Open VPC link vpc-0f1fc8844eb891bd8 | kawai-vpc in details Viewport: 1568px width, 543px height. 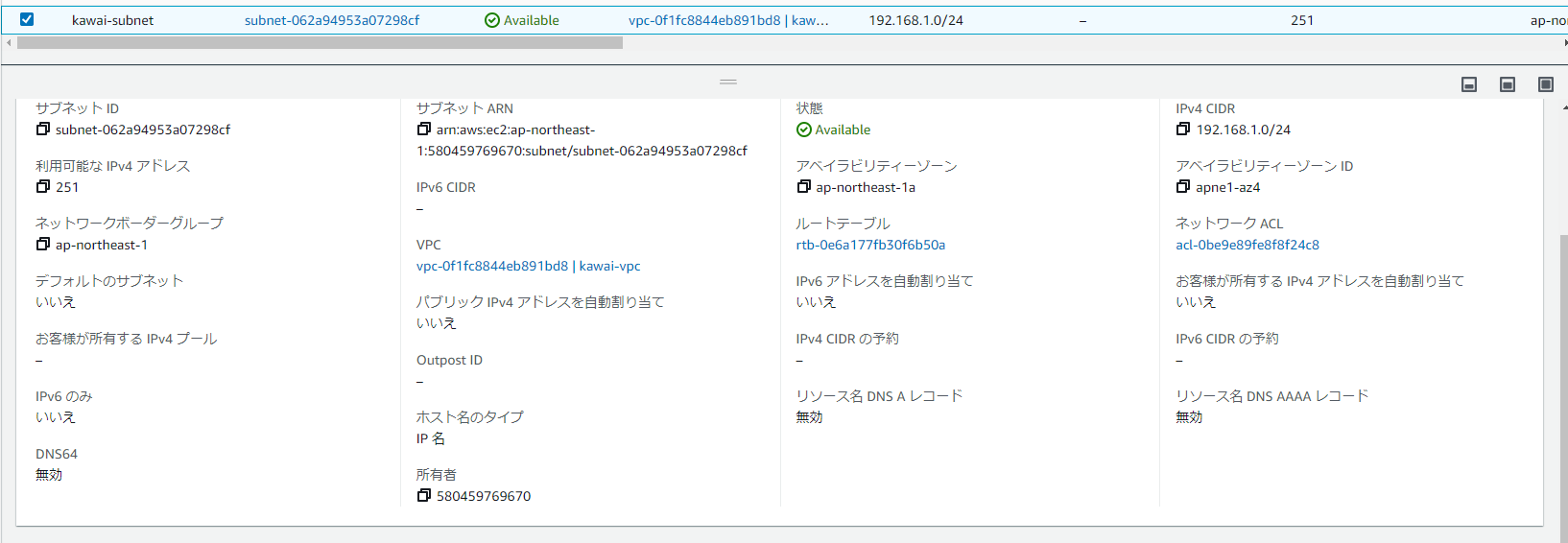coord(528,266)
